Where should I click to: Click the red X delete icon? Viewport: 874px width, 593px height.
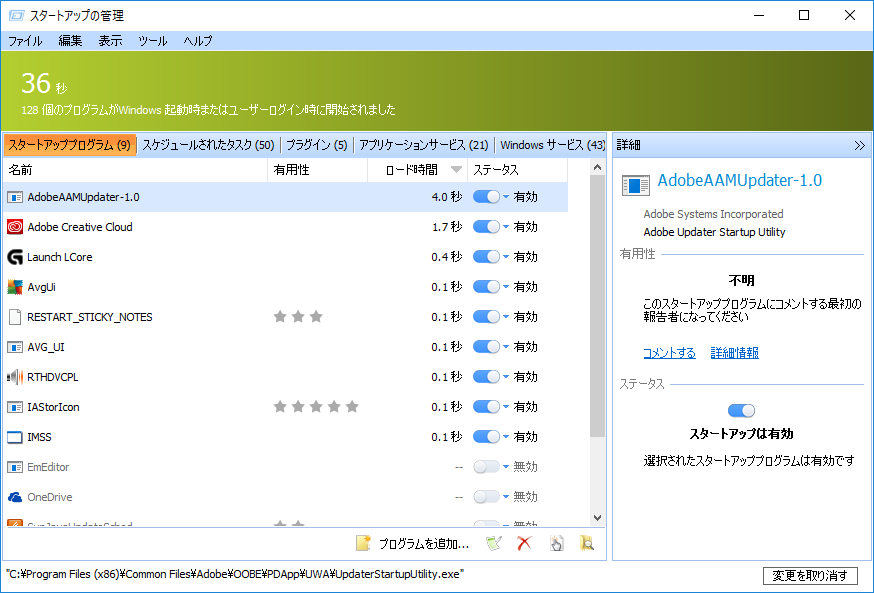tap(525, 543)
